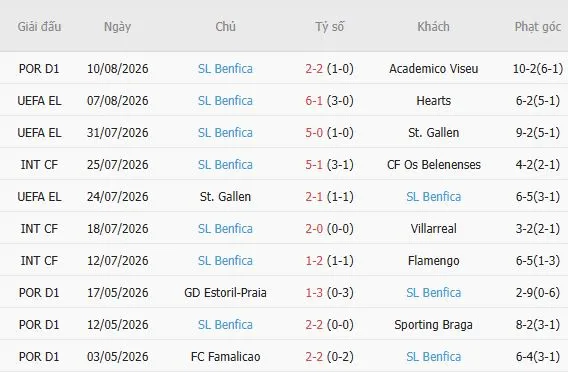The height and width of the screenshot is (372, 568).
Task: Click the 1-2 score against Flamengo
Action: tap(314, 260)
